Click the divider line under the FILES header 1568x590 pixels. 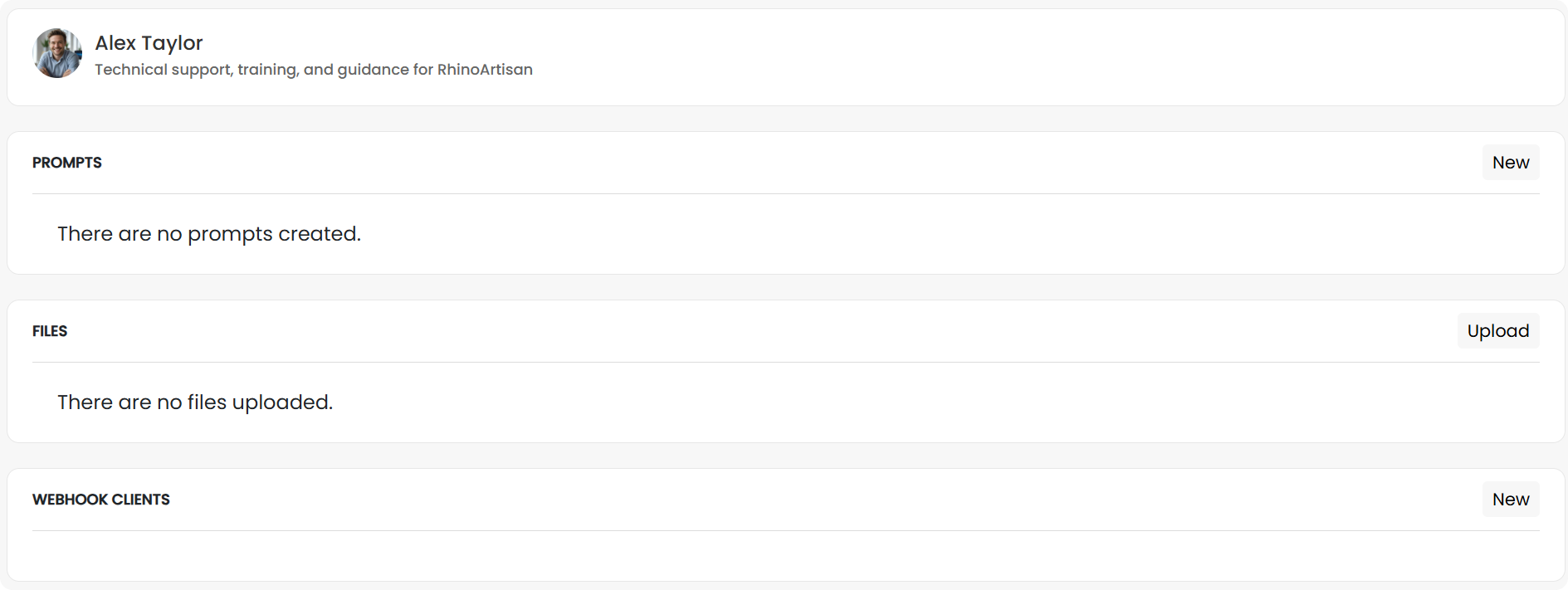(x=786, y=362)
